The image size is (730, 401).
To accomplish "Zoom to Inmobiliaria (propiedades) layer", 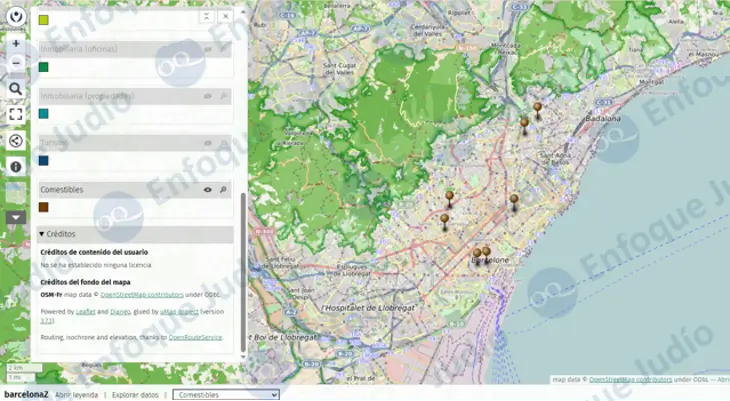I will [223, 96].
